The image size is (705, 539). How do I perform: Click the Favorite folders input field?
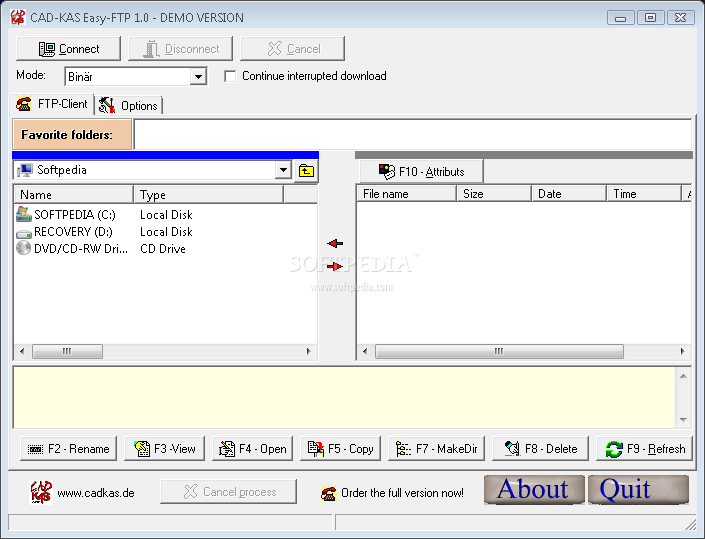(x=412, y=134)
